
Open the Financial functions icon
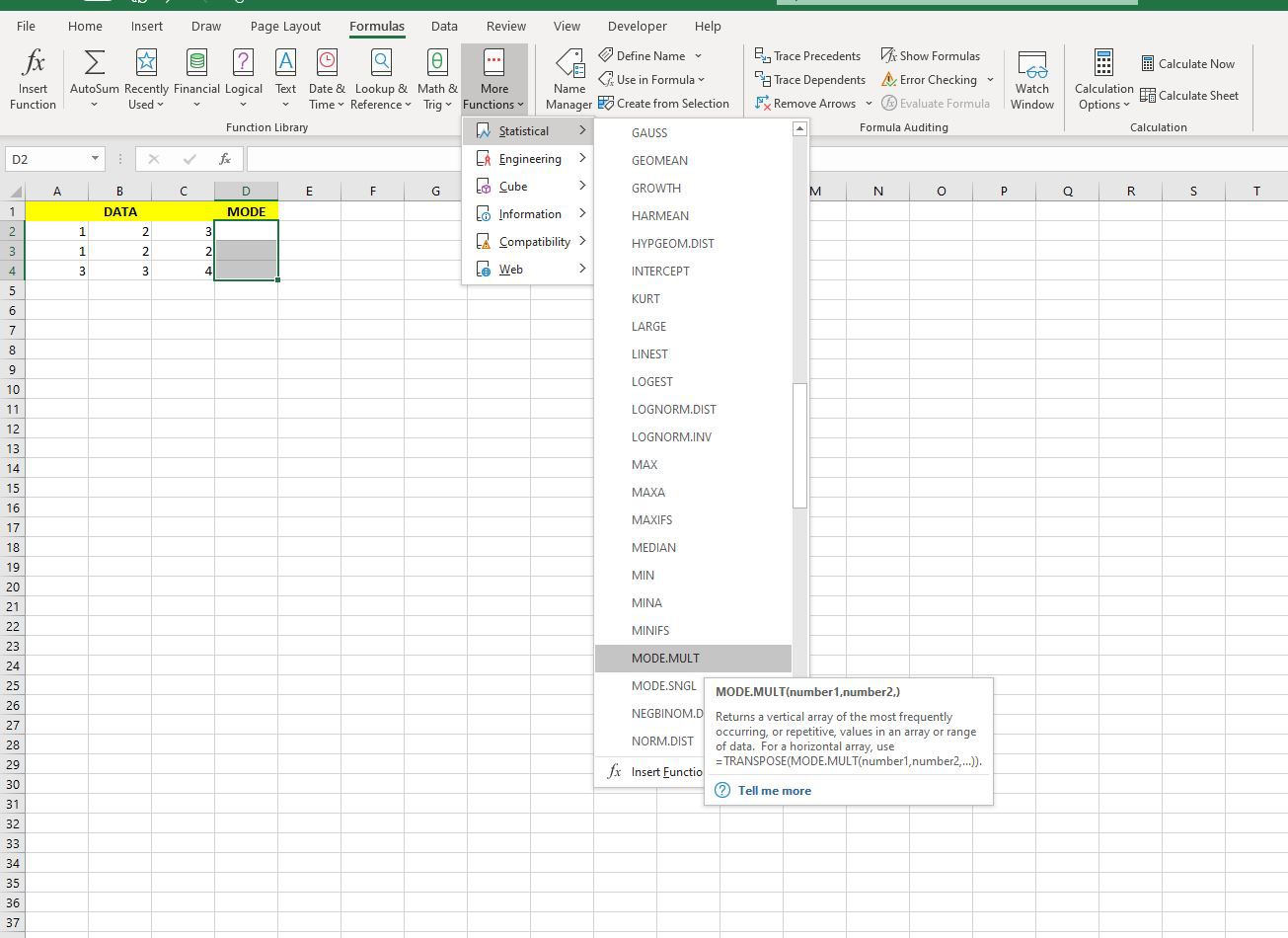(x=196, y=63)
